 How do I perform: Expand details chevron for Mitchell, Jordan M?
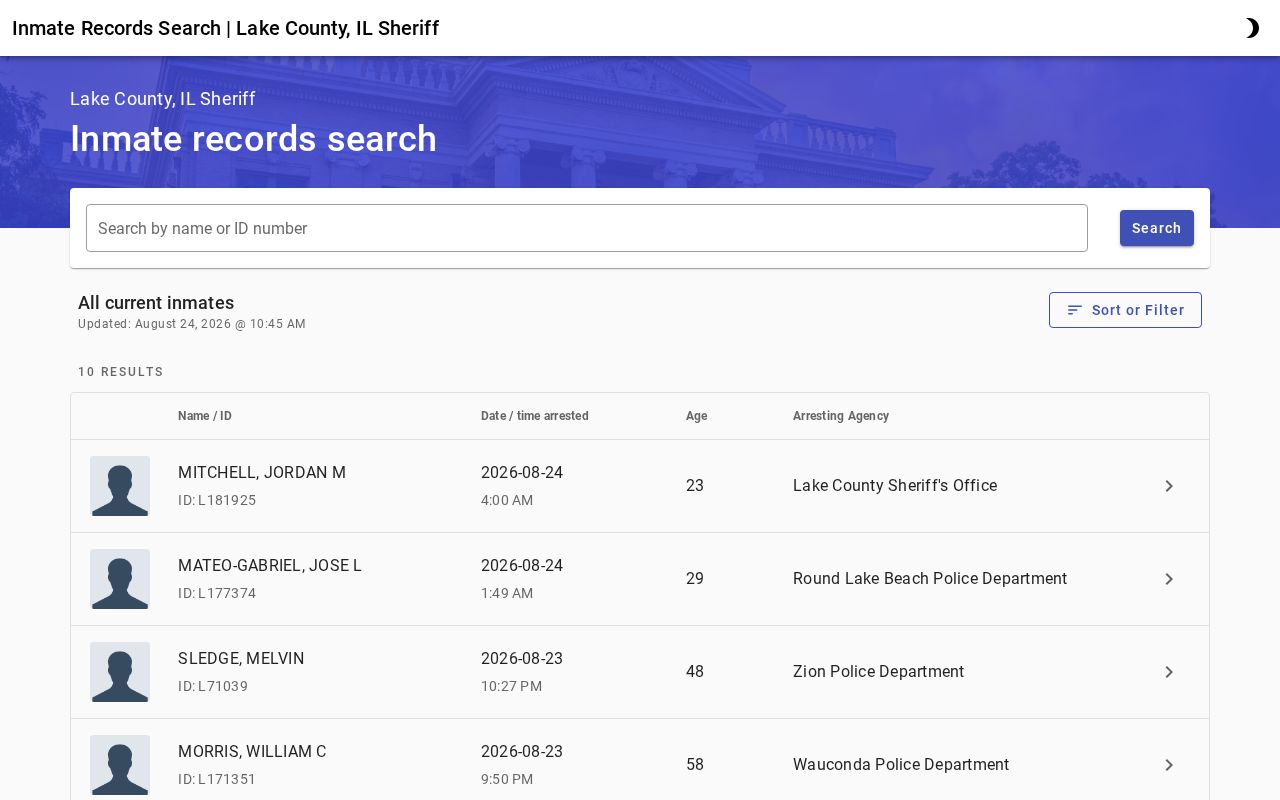pos(1169,486)
